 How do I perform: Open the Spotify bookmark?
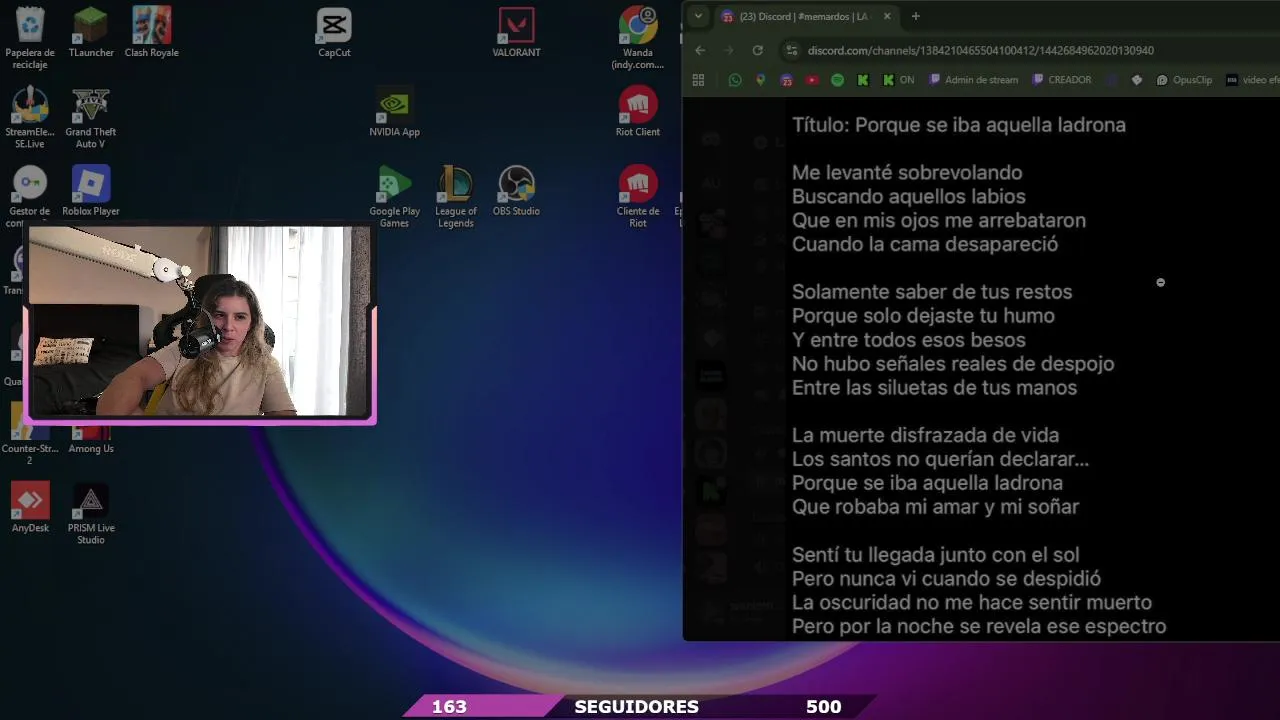click(838, 80)
